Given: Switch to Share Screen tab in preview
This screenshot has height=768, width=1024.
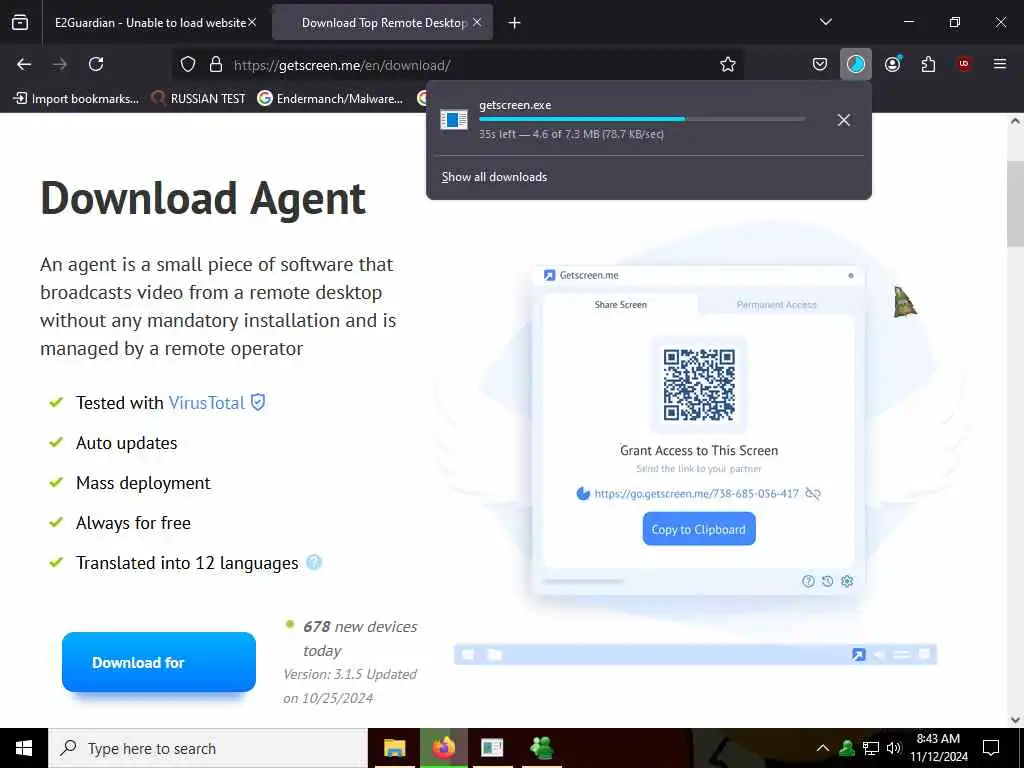Looking at the screenshot, I should (620, 304).
